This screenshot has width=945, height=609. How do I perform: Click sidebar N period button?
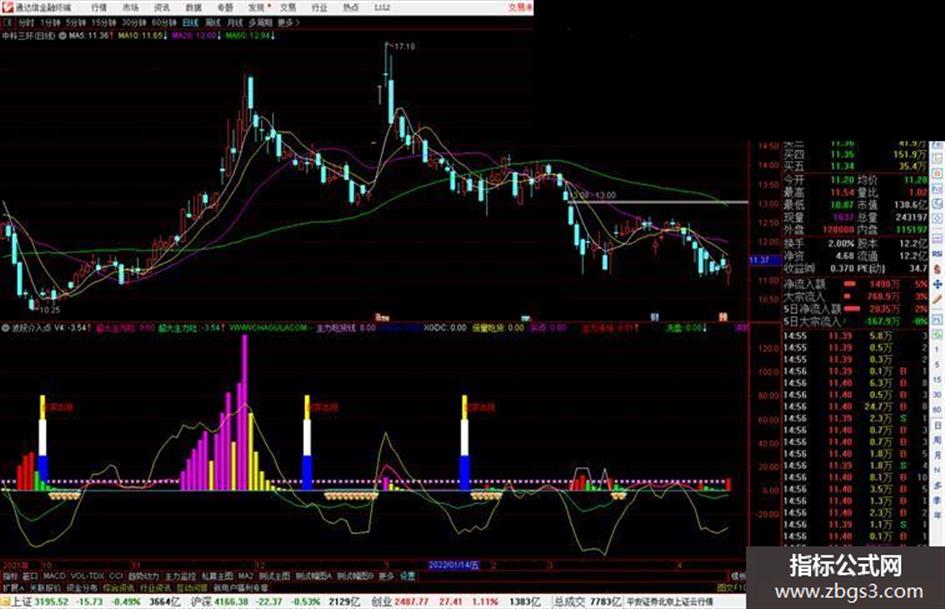tap(937, 470)
